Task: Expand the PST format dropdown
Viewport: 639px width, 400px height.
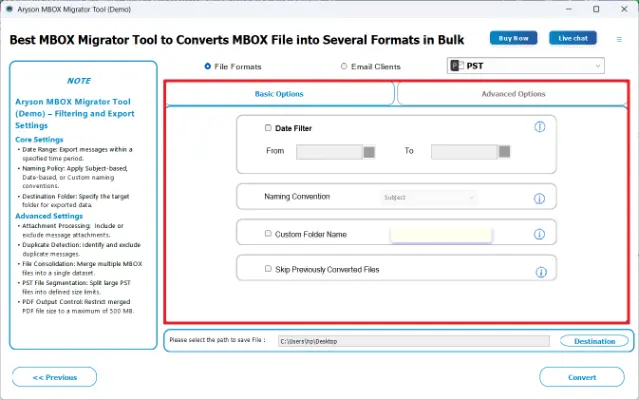Action: tap(526, 66)
